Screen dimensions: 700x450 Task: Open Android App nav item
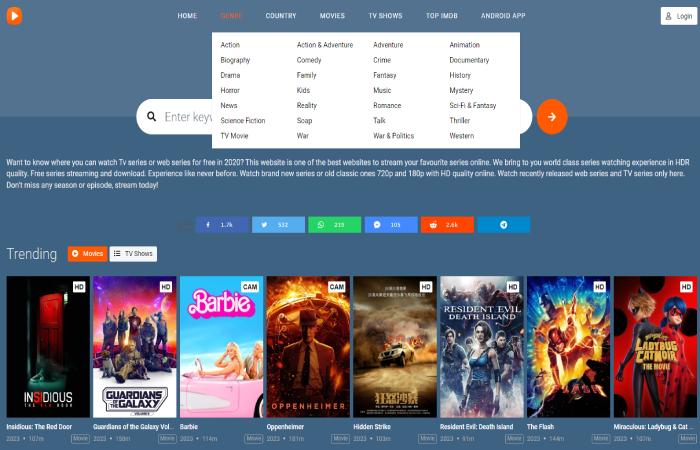pos(503,16)
